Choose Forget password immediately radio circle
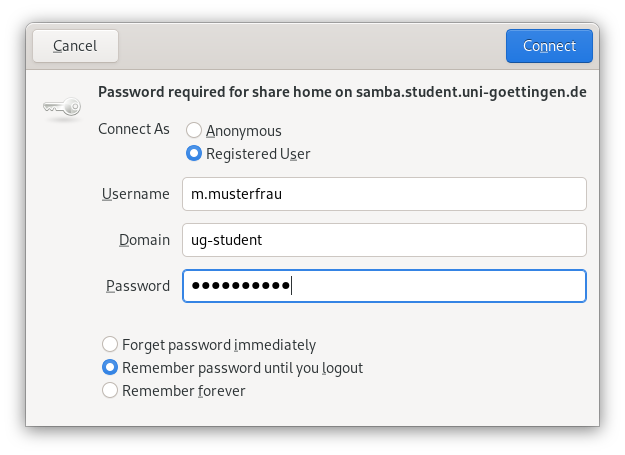The width and height of the screenshot is (625, 455). click(x=110, y=344)
